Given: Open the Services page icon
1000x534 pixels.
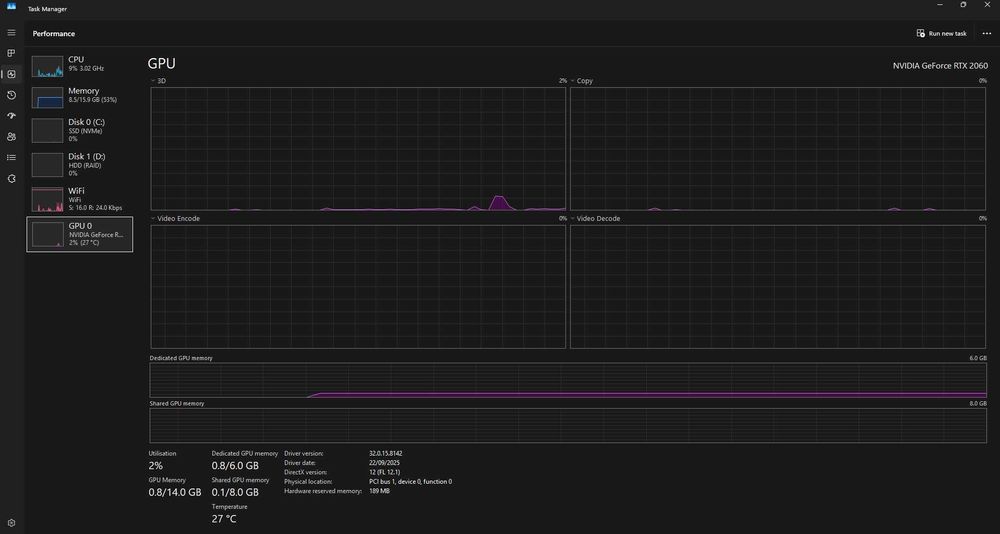Looking at the screenshot, I should click(11, 178).
